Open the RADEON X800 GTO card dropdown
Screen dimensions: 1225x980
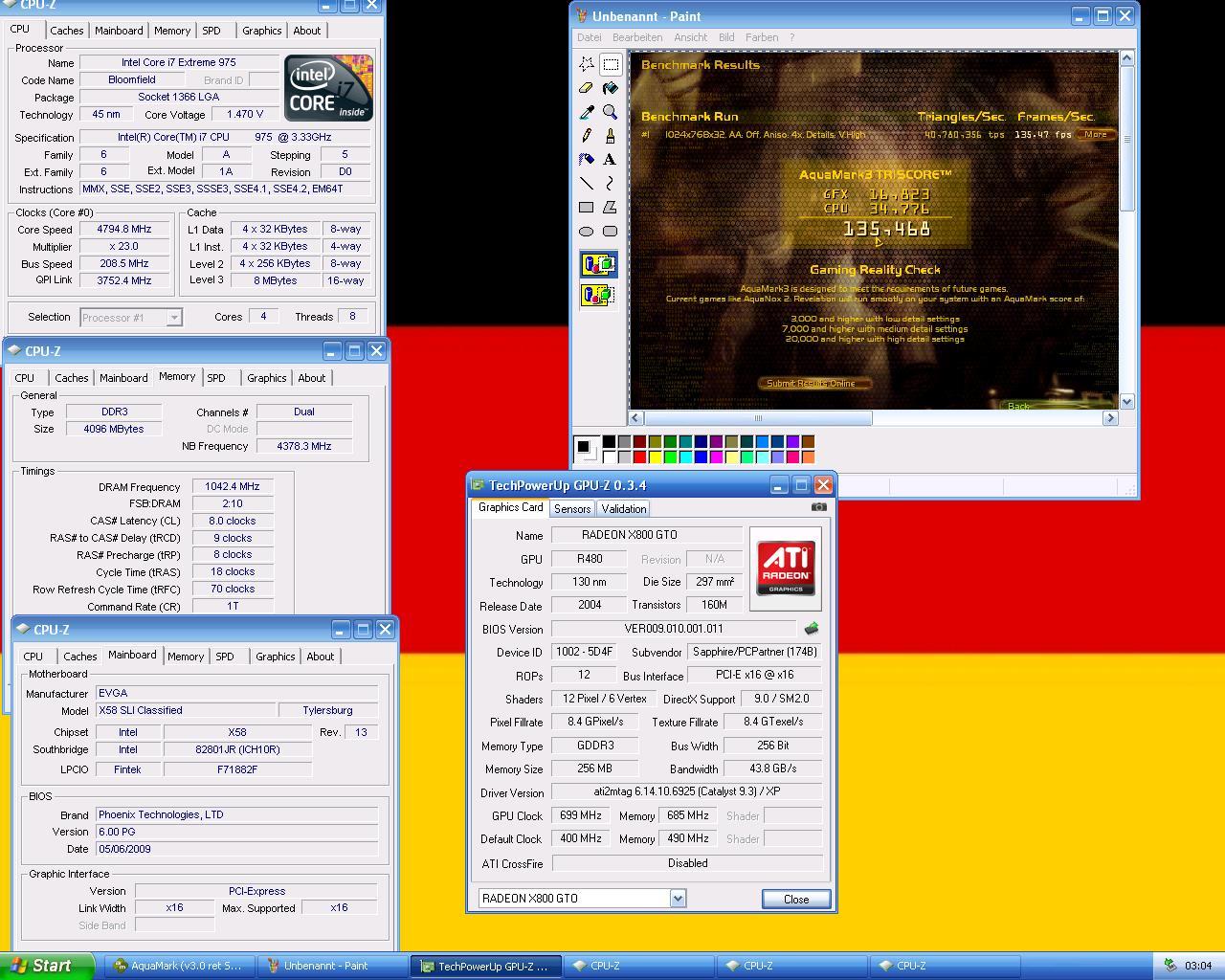(x=678, y=899)
